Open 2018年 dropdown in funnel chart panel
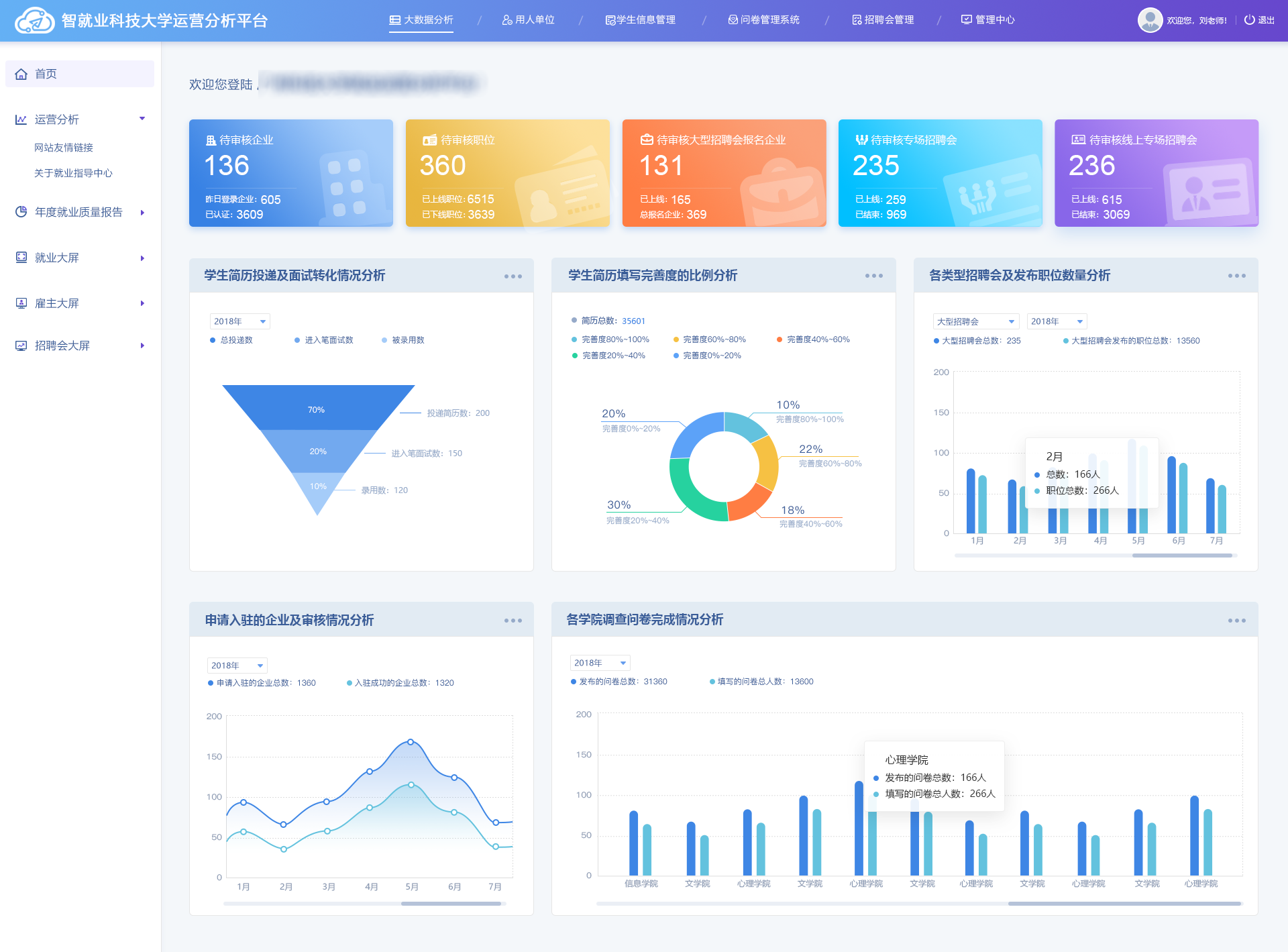 [239, 321]
